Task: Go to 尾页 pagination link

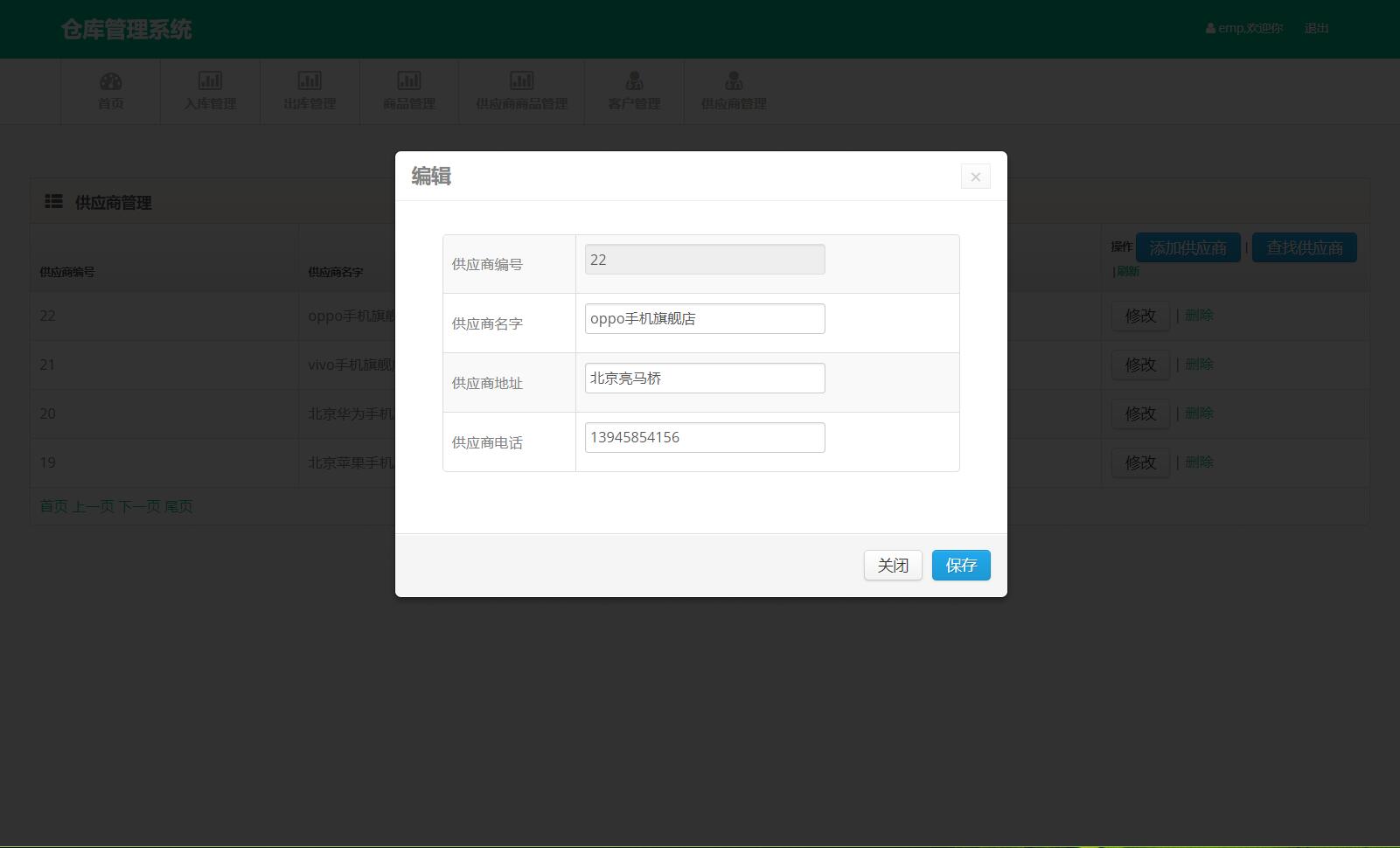Action: 178,506
